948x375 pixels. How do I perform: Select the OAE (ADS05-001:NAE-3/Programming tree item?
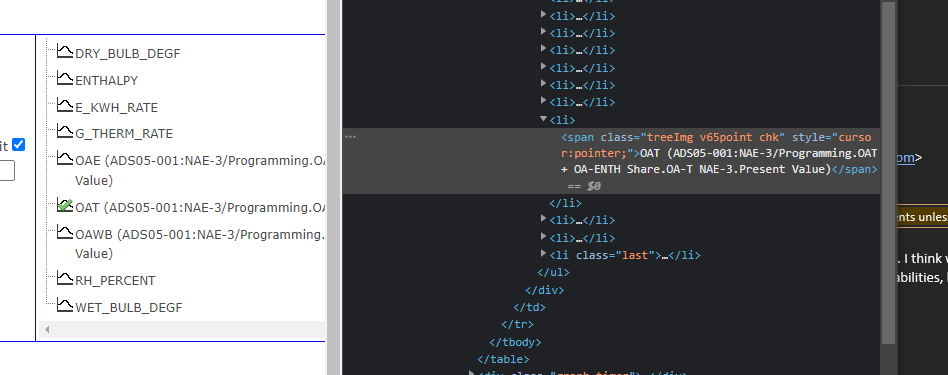point(200,171)
